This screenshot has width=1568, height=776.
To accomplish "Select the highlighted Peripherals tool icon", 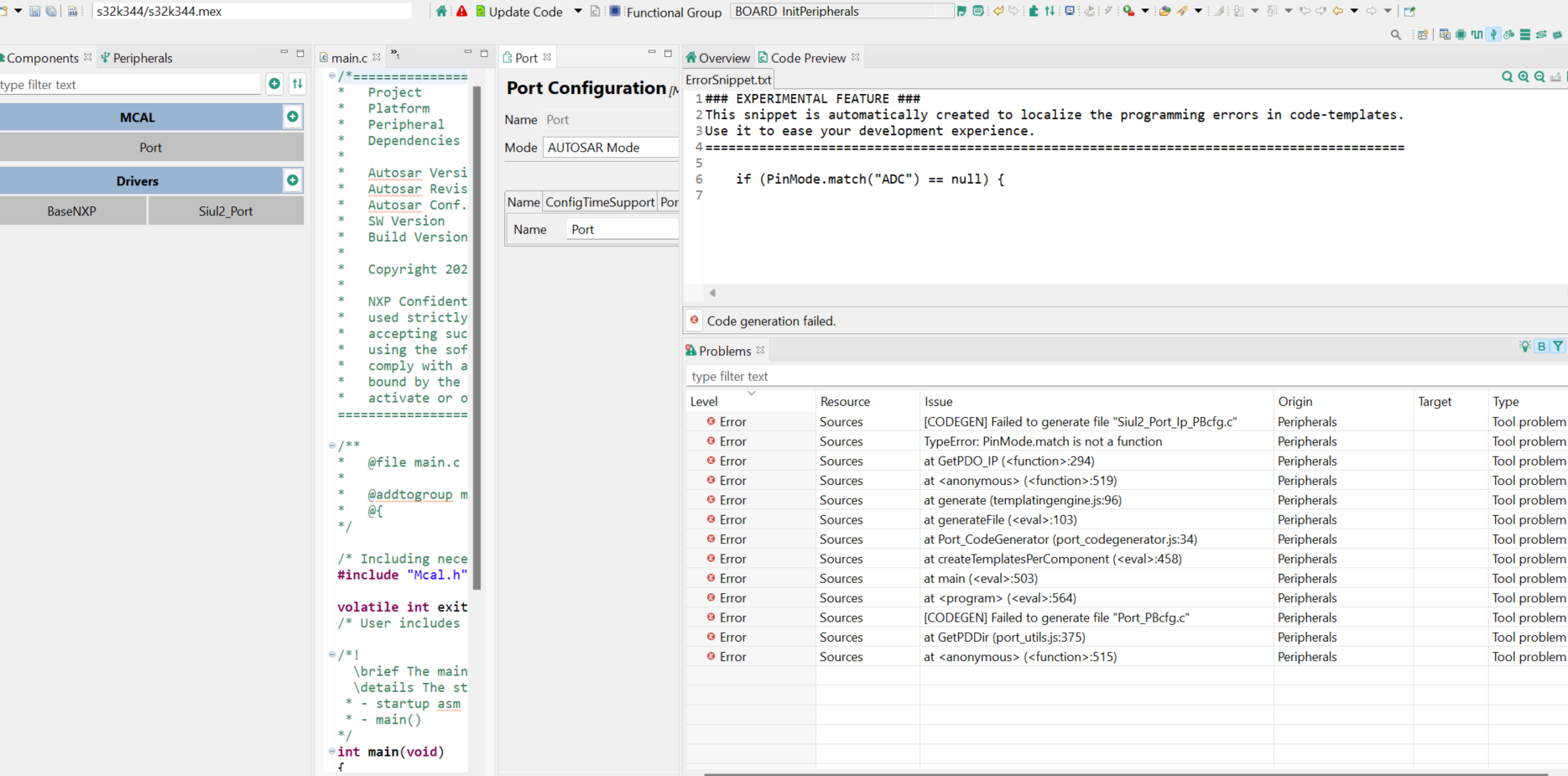I will click(1492, 34).
